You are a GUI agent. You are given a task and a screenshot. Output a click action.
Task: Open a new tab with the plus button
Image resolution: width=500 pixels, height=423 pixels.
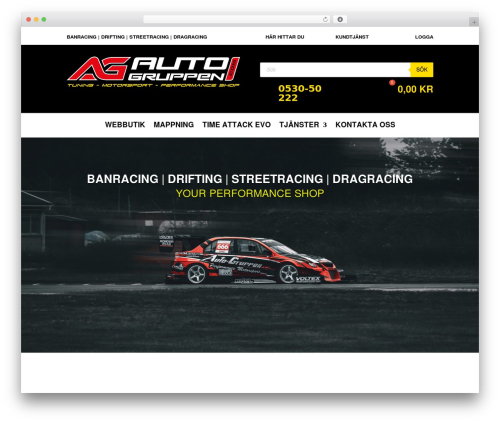click(474, 22)
